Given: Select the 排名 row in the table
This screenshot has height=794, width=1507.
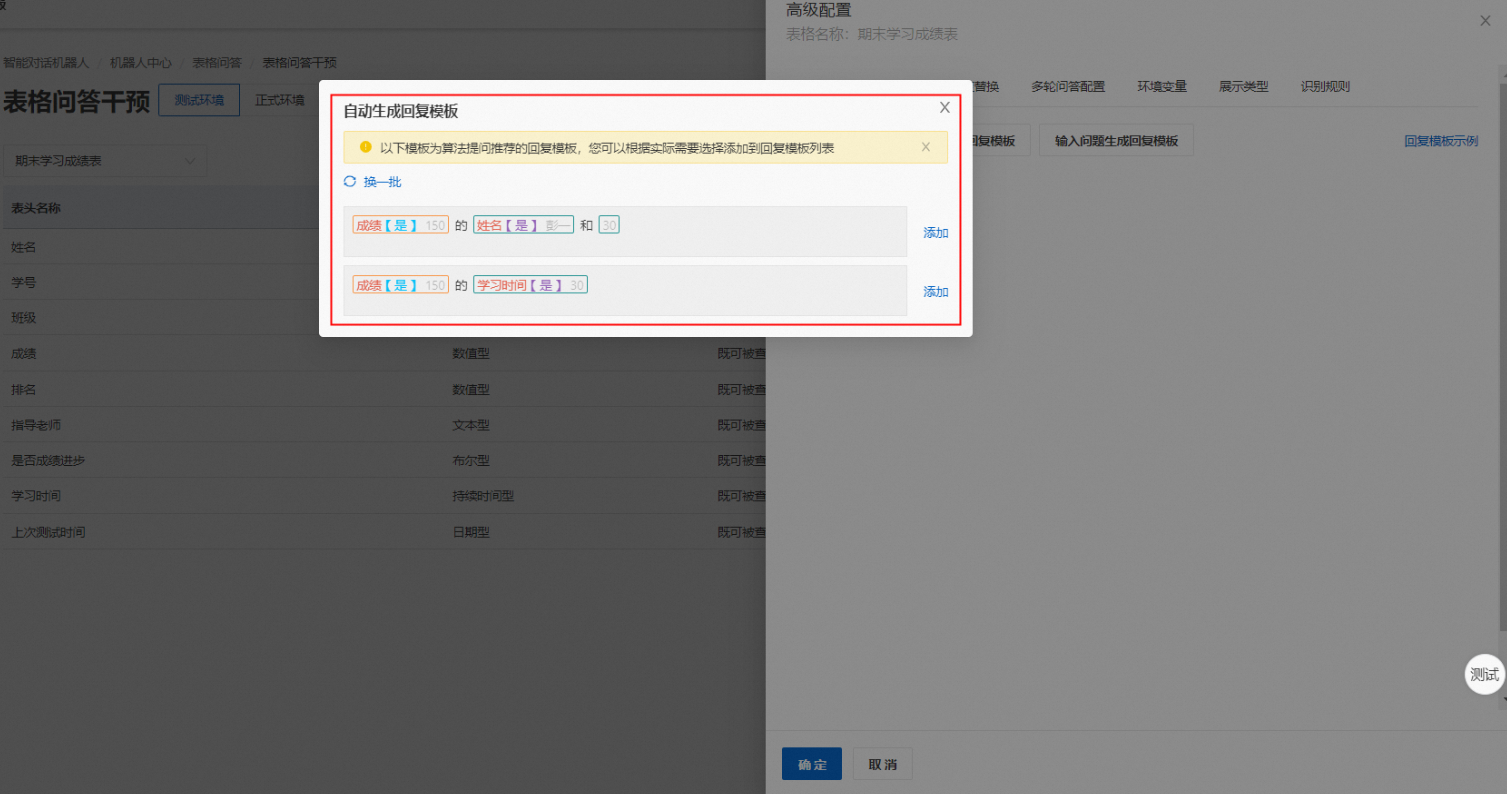Looking at the screenshot, I should tap(383, 390).
